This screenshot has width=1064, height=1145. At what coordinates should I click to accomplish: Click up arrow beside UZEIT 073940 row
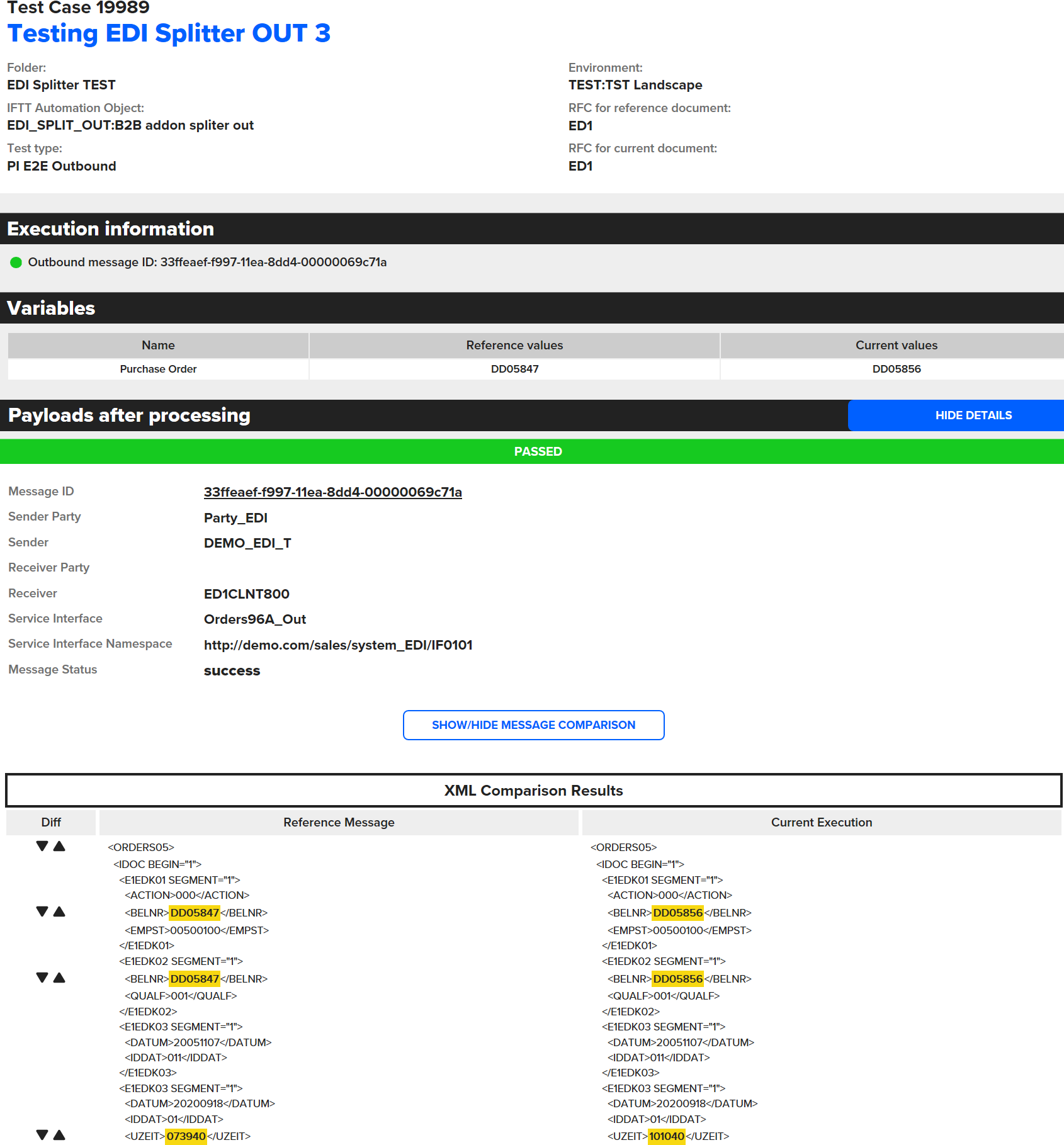pos(59,1135)
